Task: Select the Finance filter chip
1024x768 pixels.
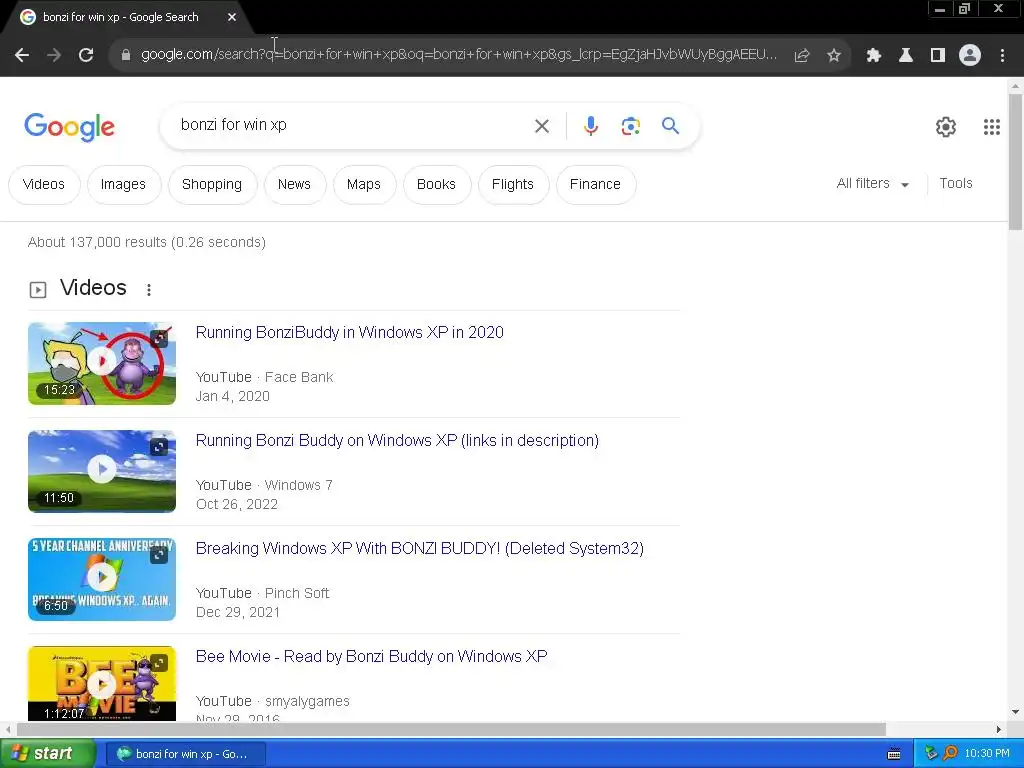Action: [x=595, y=184]
